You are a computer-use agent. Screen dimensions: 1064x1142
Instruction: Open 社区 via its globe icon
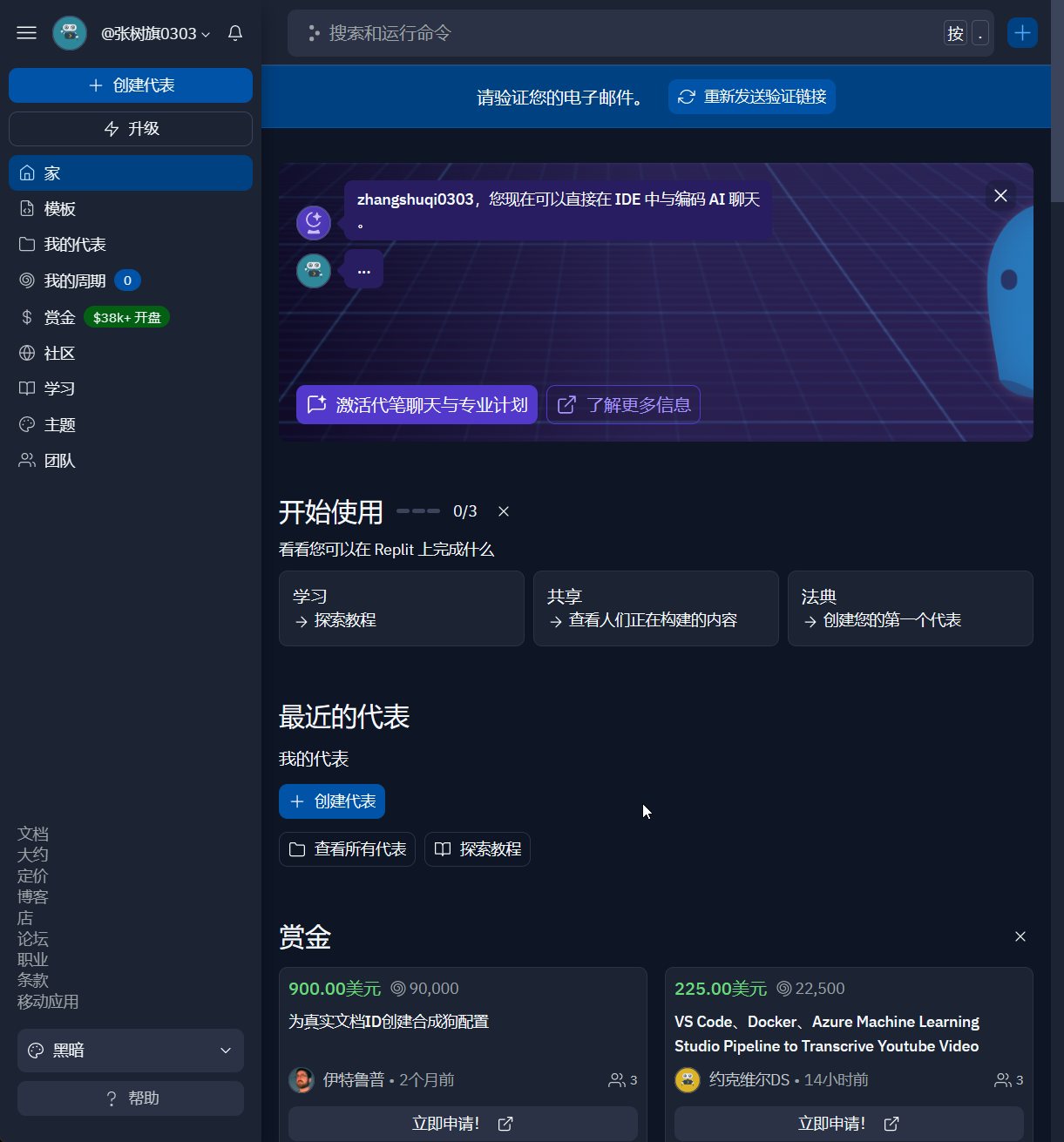26,352
